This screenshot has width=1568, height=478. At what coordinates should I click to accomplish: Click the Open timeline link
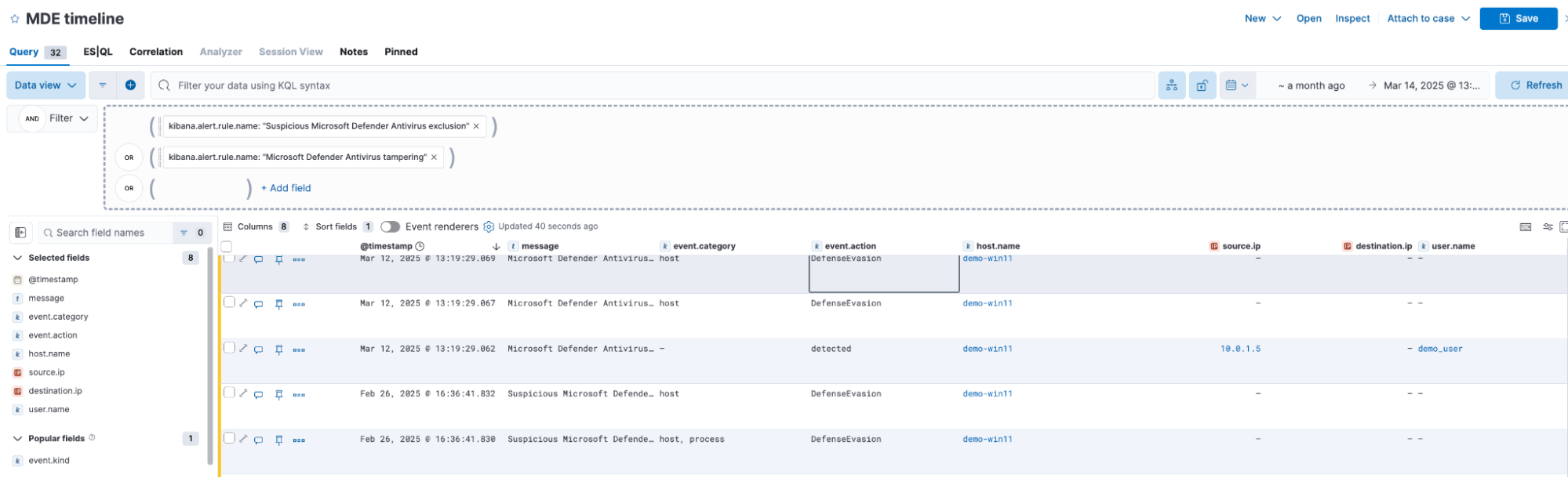pos(1308,19)
